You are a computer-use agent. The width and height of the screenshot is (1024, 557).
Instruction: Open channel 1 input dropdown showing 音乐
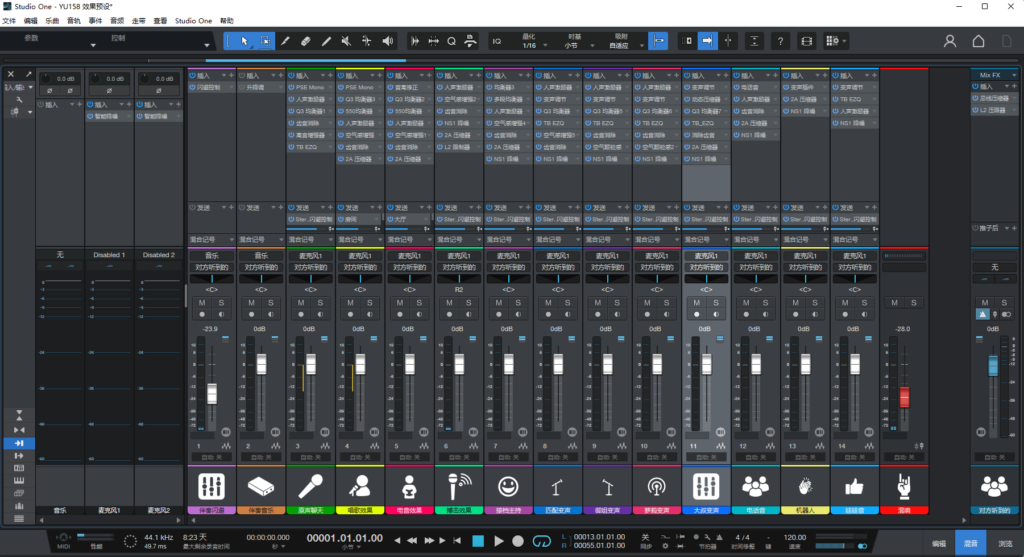211,256
